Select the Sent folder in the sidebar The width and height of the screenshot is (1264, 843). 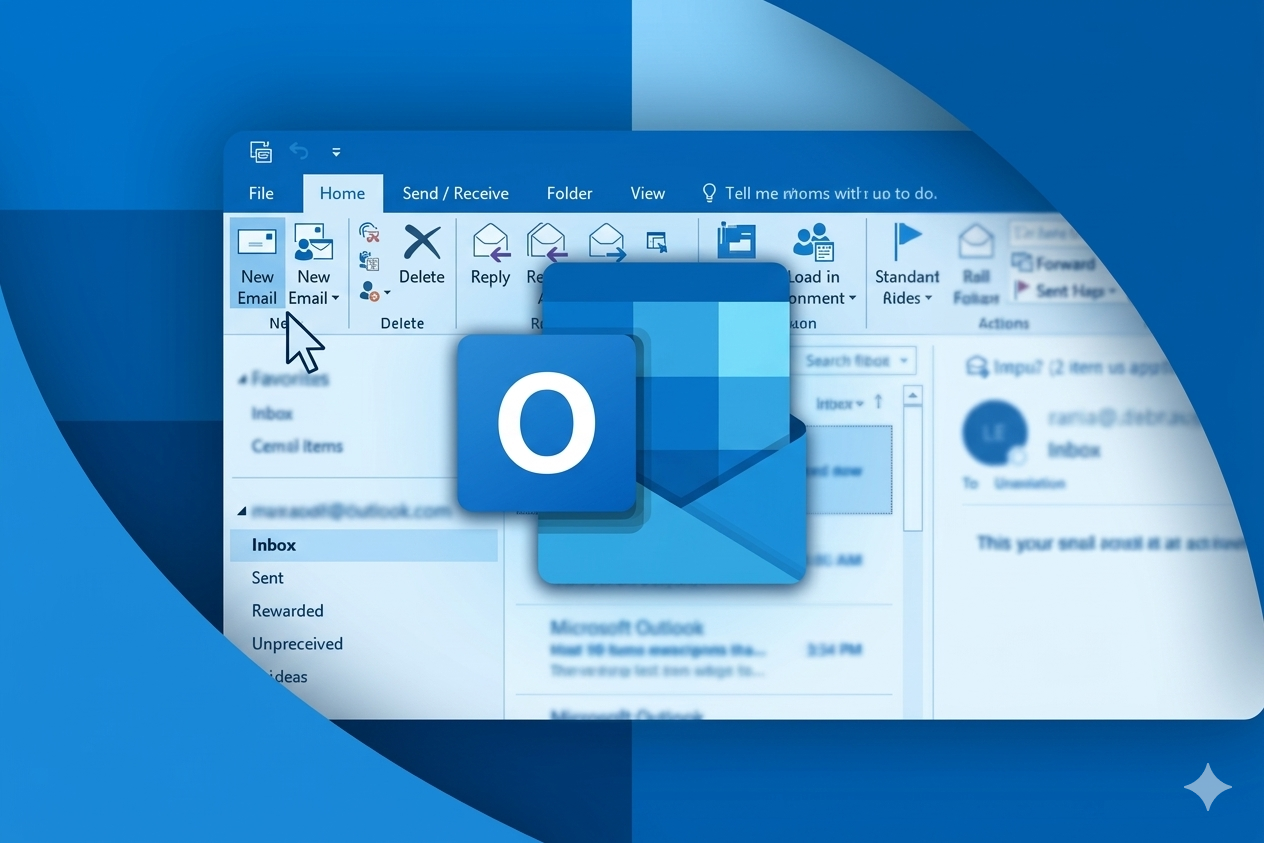point(268,578)
